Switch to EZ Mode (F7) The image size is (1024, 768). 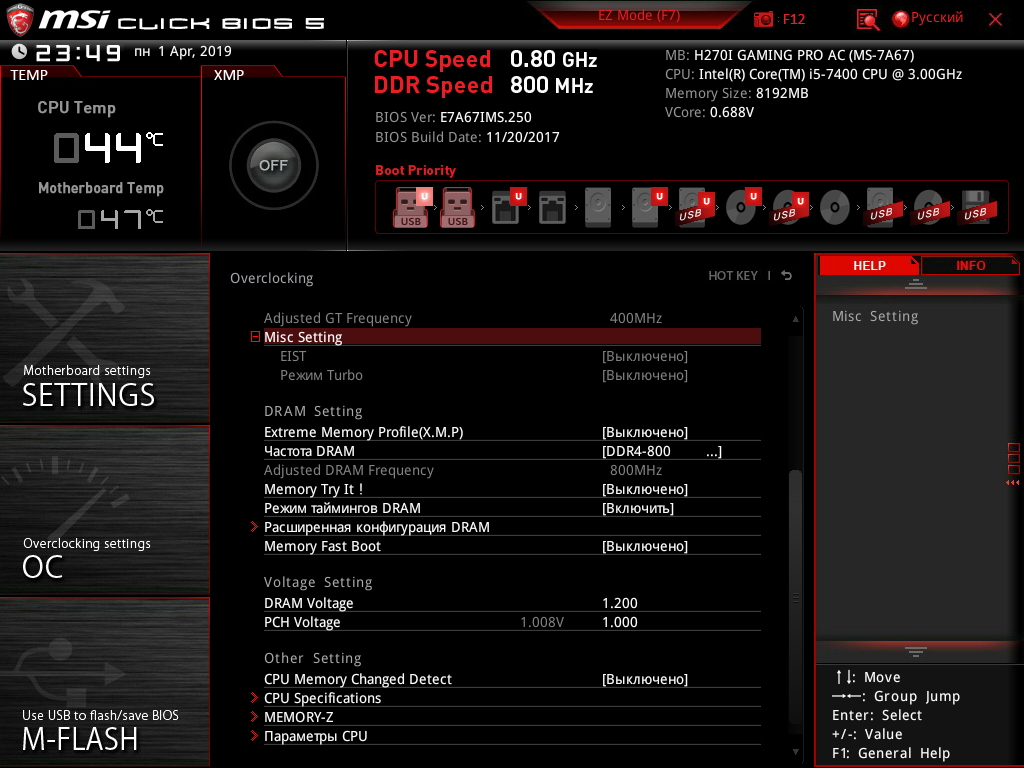tap(639, 16)
